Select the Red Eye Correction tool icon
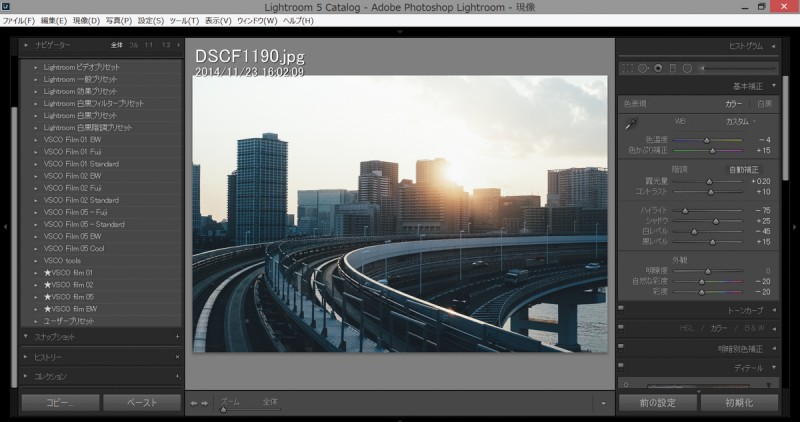This screenshot has width=800, height=422. pos(658,68)
